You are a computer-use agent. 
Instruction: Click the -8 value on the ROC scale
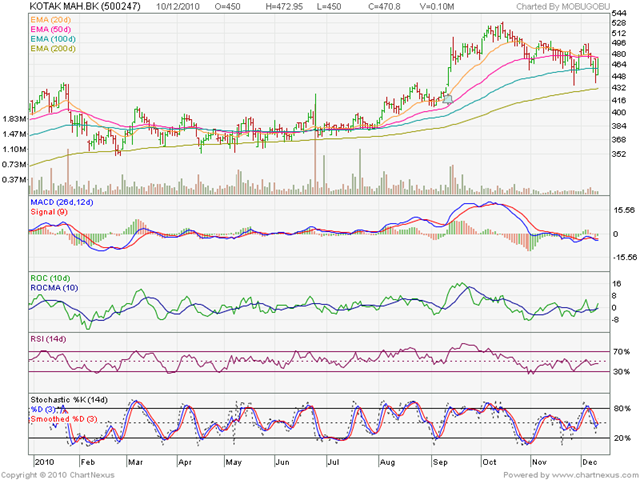tap(615, 320)
